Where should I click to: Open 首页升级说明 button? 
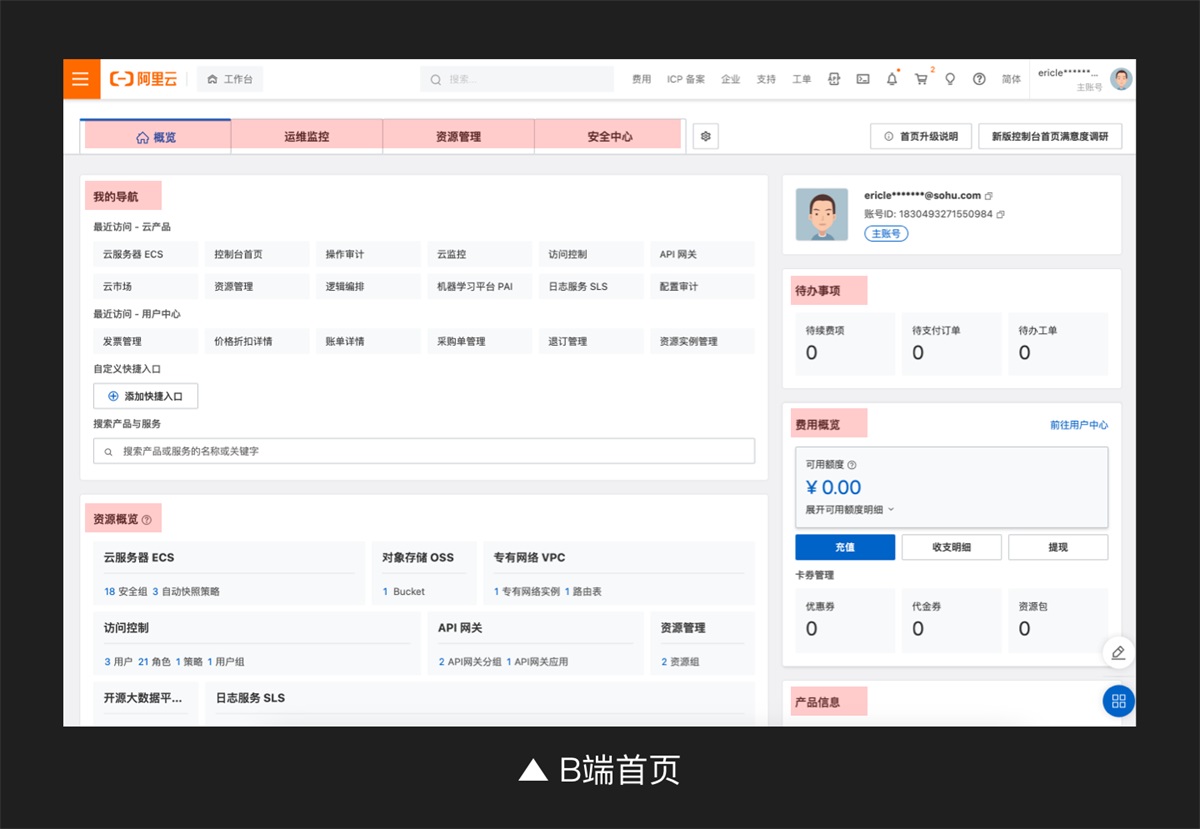tap(921, 137)
